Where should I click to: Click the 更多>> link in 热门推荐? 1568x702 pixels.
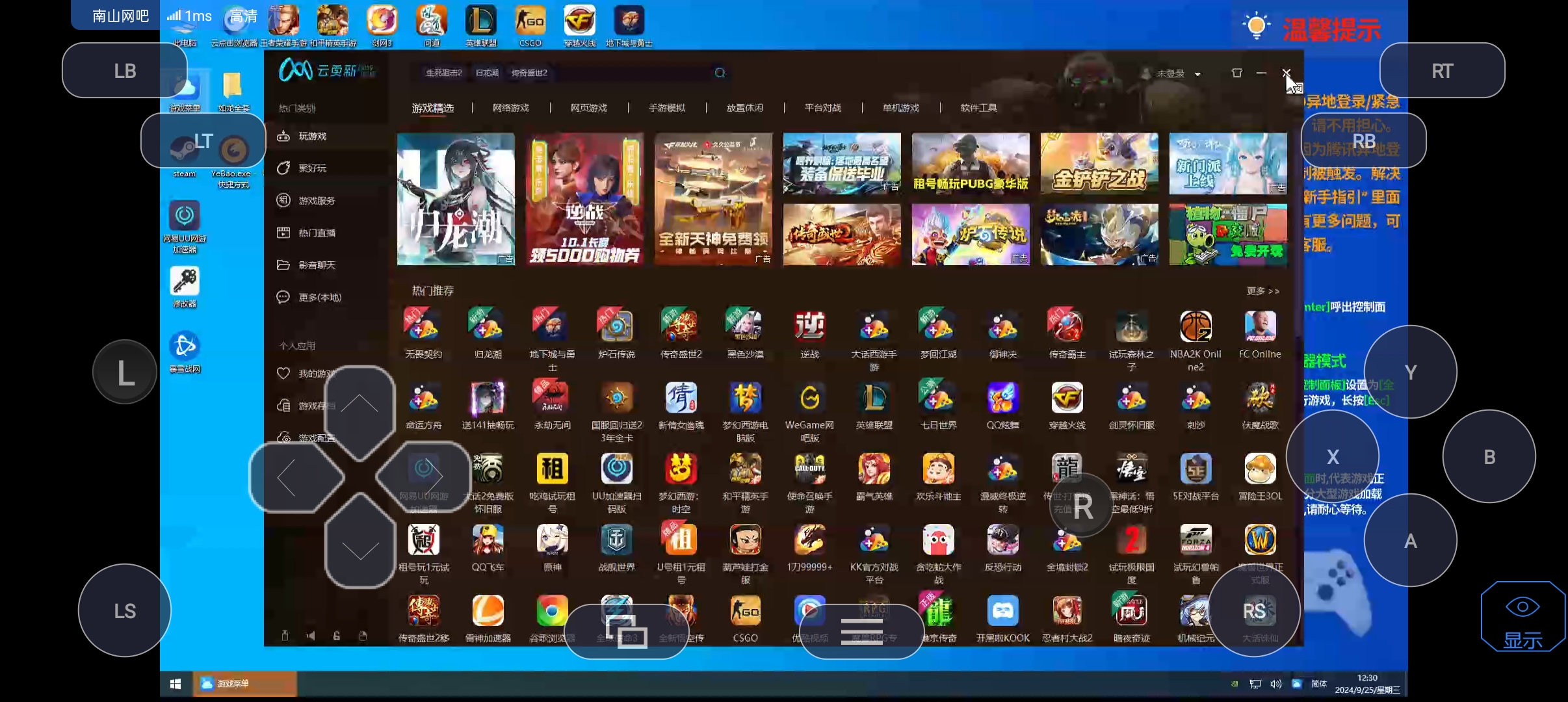pos(1263,291)
